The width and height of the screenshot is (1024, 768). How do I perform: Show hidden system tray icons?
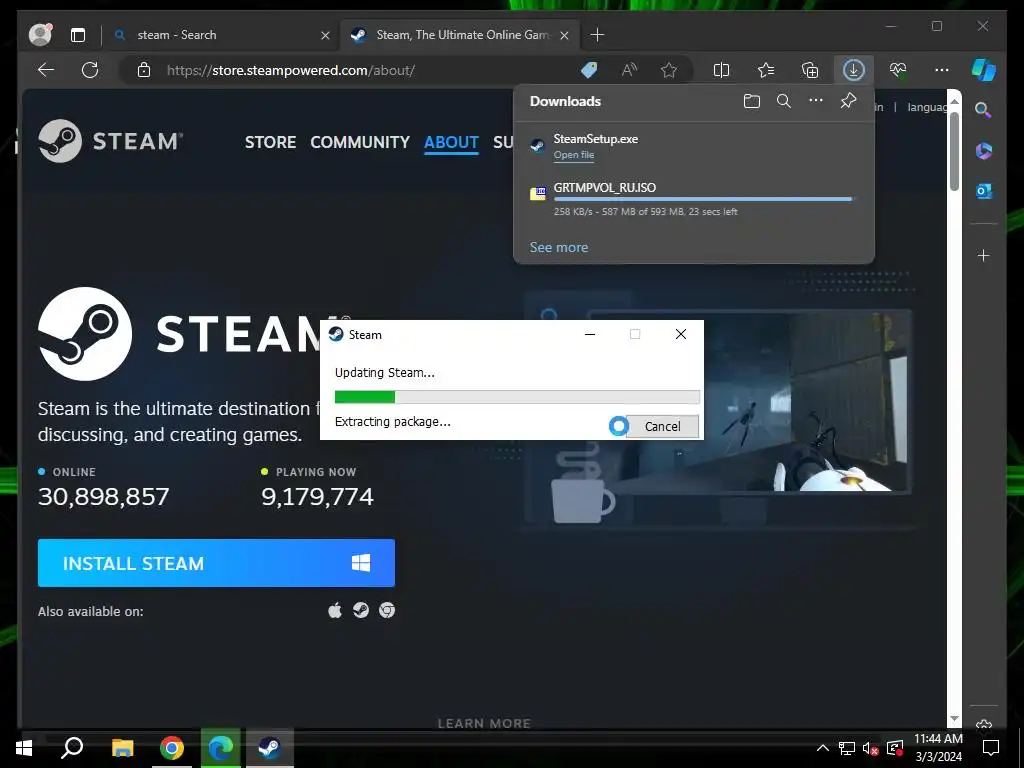(823, 748)
